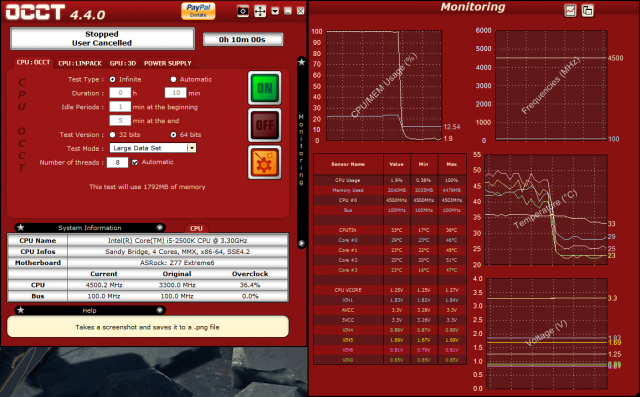This screenshot has width=640, height=397.
Task: Click the windows layout icon in Monitoring header
Action: (587, 11)
